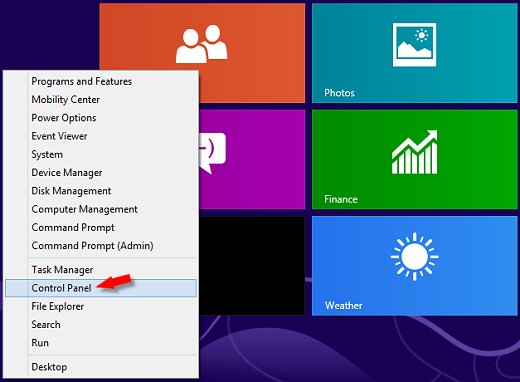Image resolution: width=520 pixels, height=382 pixels.
Task: Open File Explorer
Action: pos(101,306)
